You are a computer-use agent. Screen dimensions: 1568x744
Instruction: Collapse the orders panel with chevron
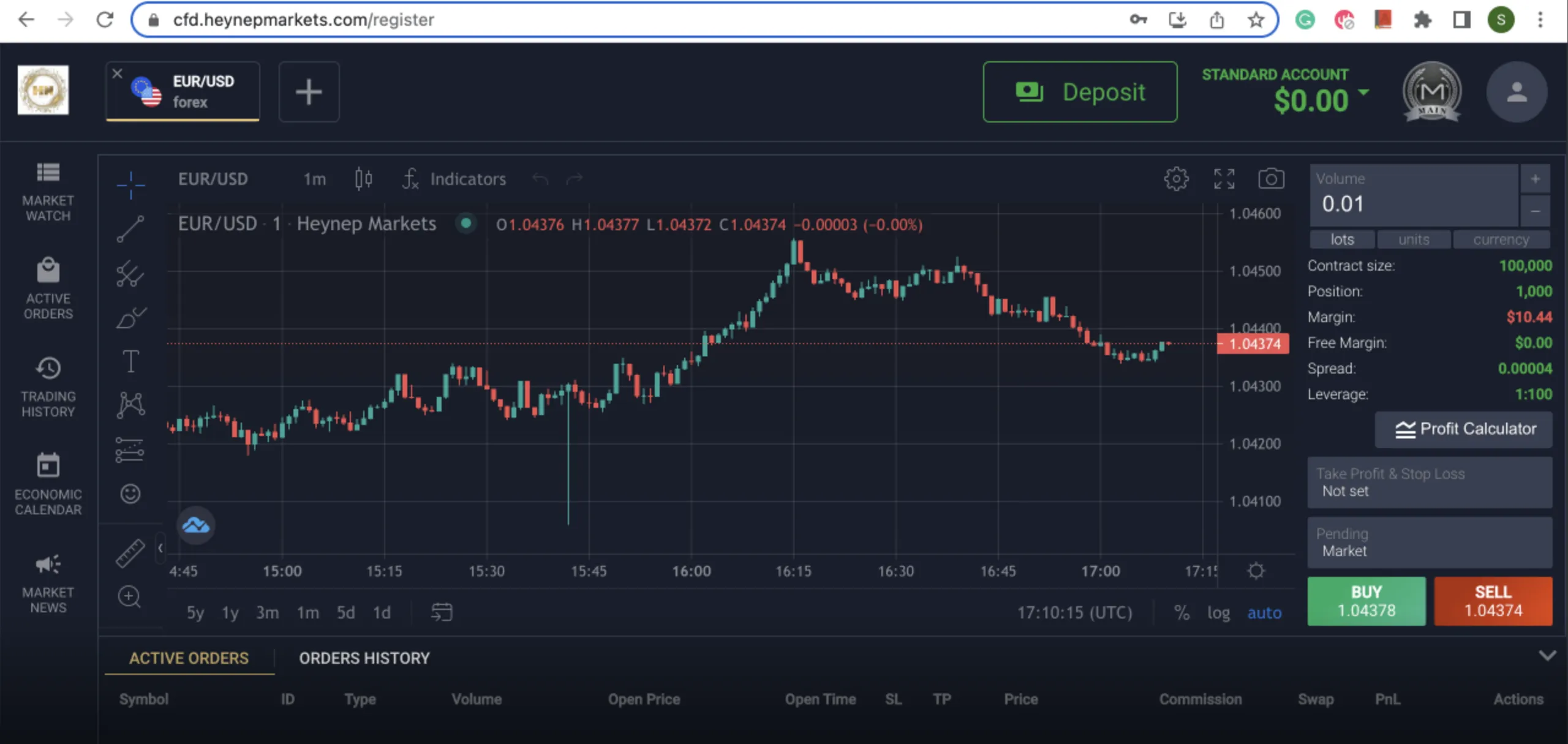(1547, 656)
